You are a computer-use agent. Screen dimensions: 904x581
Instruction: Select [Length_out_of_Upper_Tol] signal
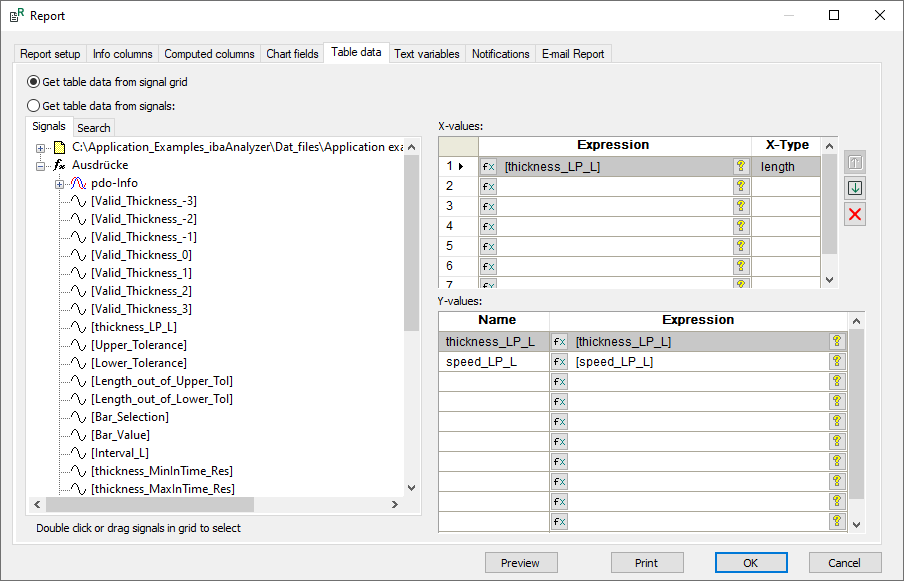(162, 381)
